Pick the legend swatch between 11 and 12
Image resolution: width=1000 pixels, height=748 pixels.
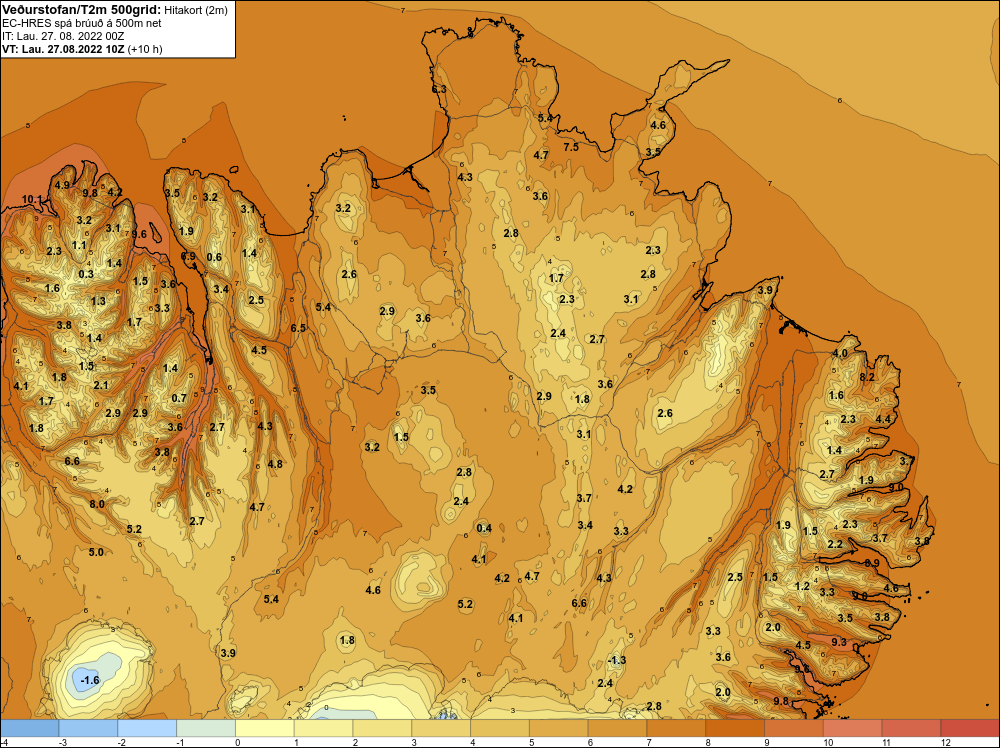(x=911, y=728)
